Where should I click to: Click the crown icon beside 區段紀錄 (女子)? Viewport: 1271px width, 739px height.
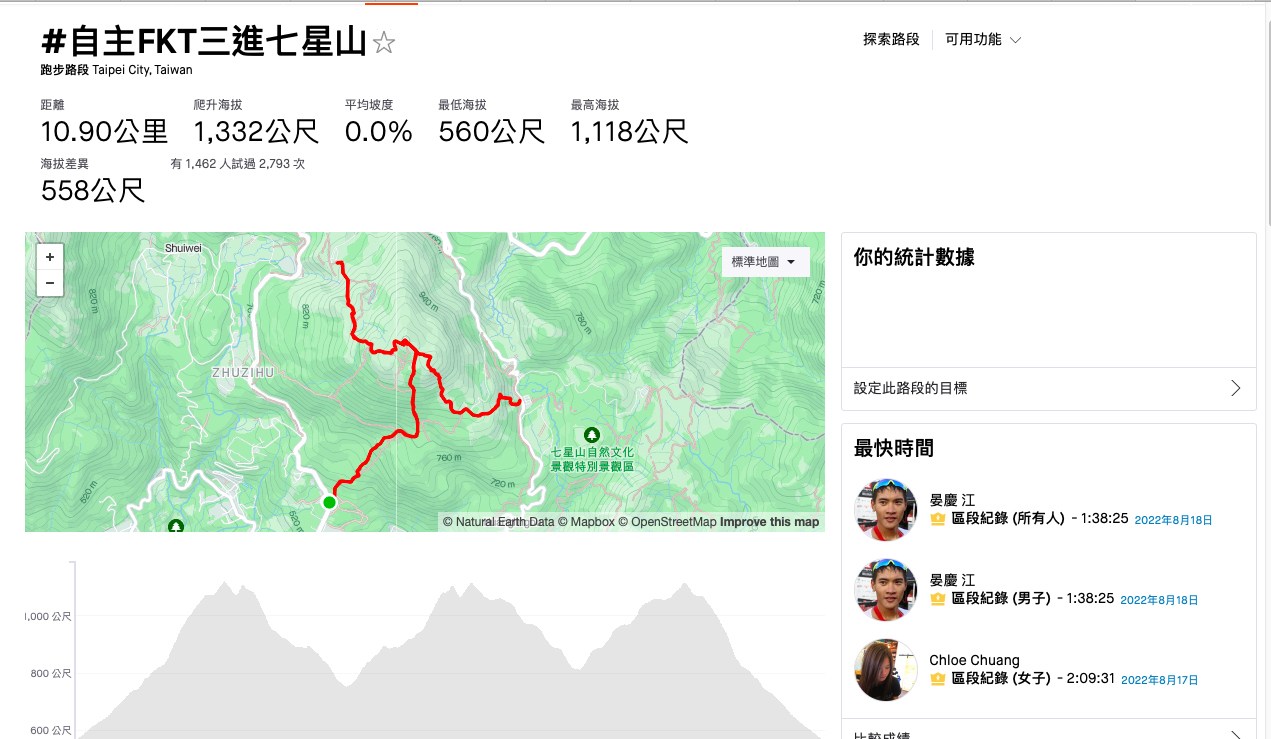point(938,679)
